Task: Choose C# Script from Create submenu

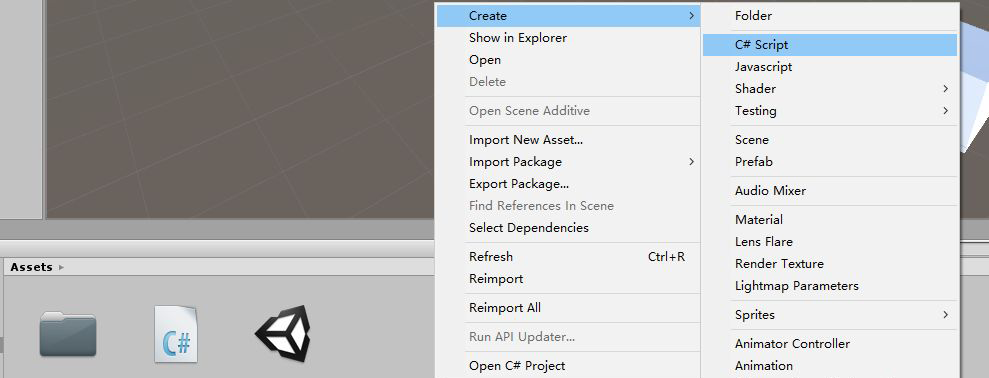Action: 829,45
